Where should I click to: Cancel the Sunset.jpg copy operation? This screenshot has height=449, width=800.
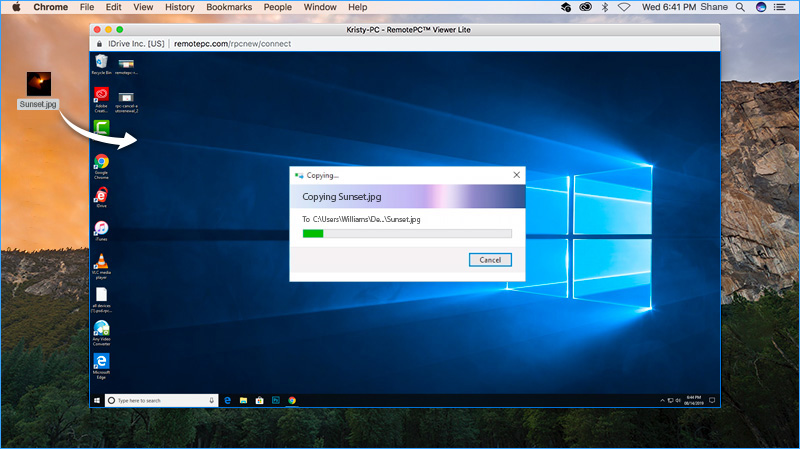(x=490, y=260)
